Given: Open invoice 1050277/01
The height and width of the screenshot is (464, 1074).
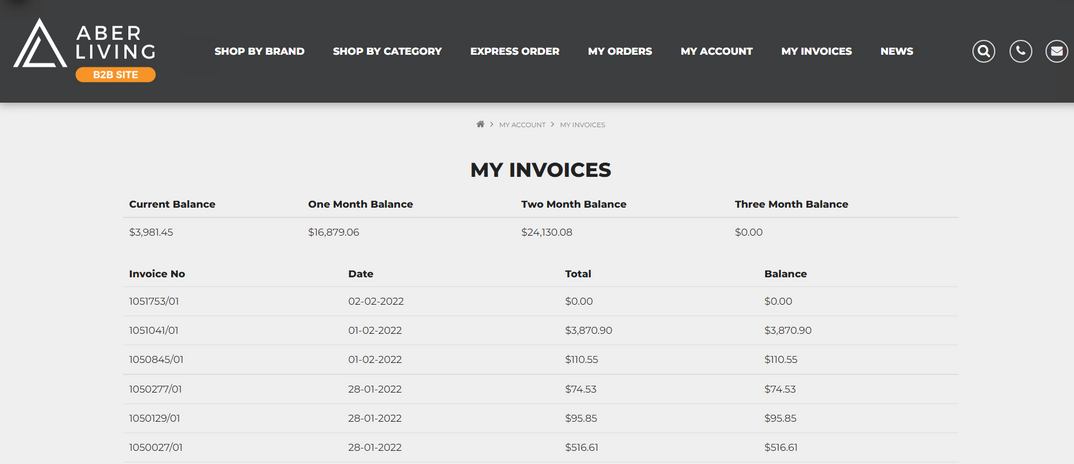Looking at the screenshot, I should 155,389.
